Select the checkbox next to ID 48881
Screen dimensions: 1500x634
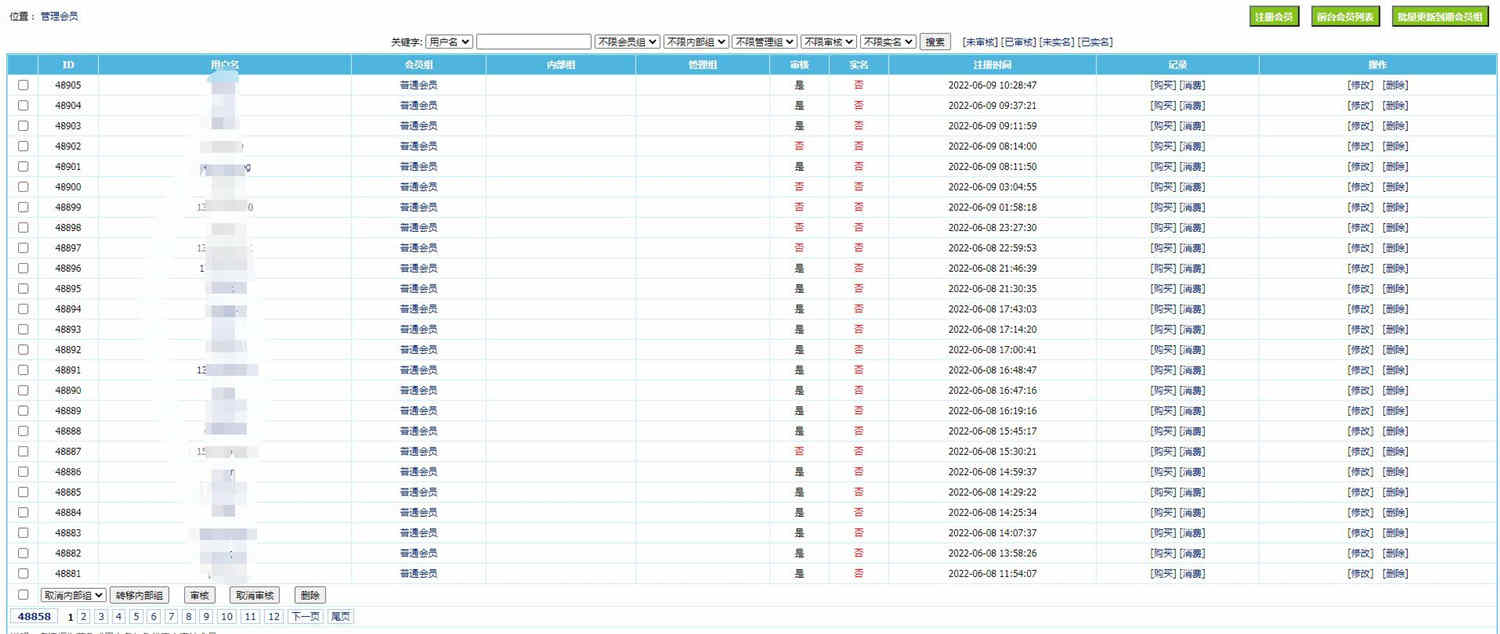click(x=22, y=573)
